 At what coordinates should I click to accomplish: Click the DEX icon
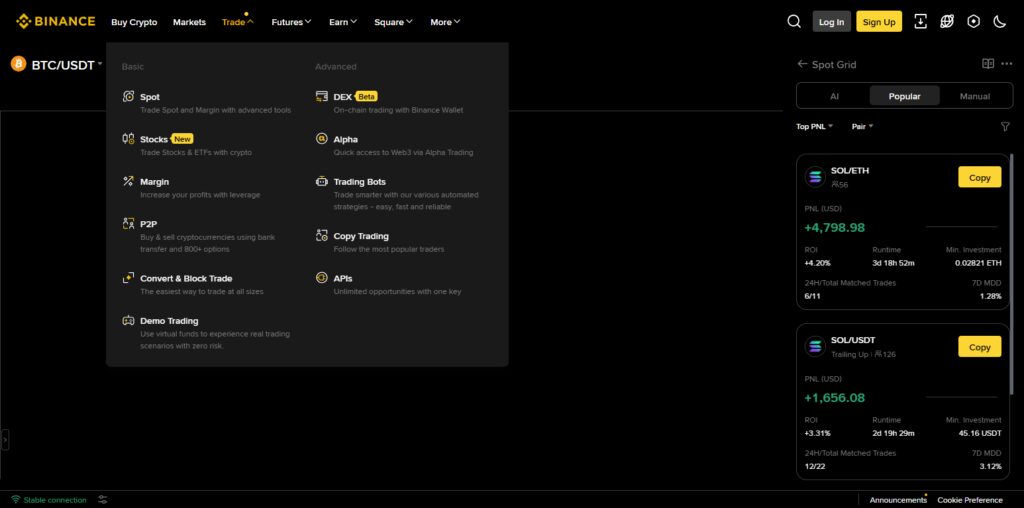click(322, 97)
